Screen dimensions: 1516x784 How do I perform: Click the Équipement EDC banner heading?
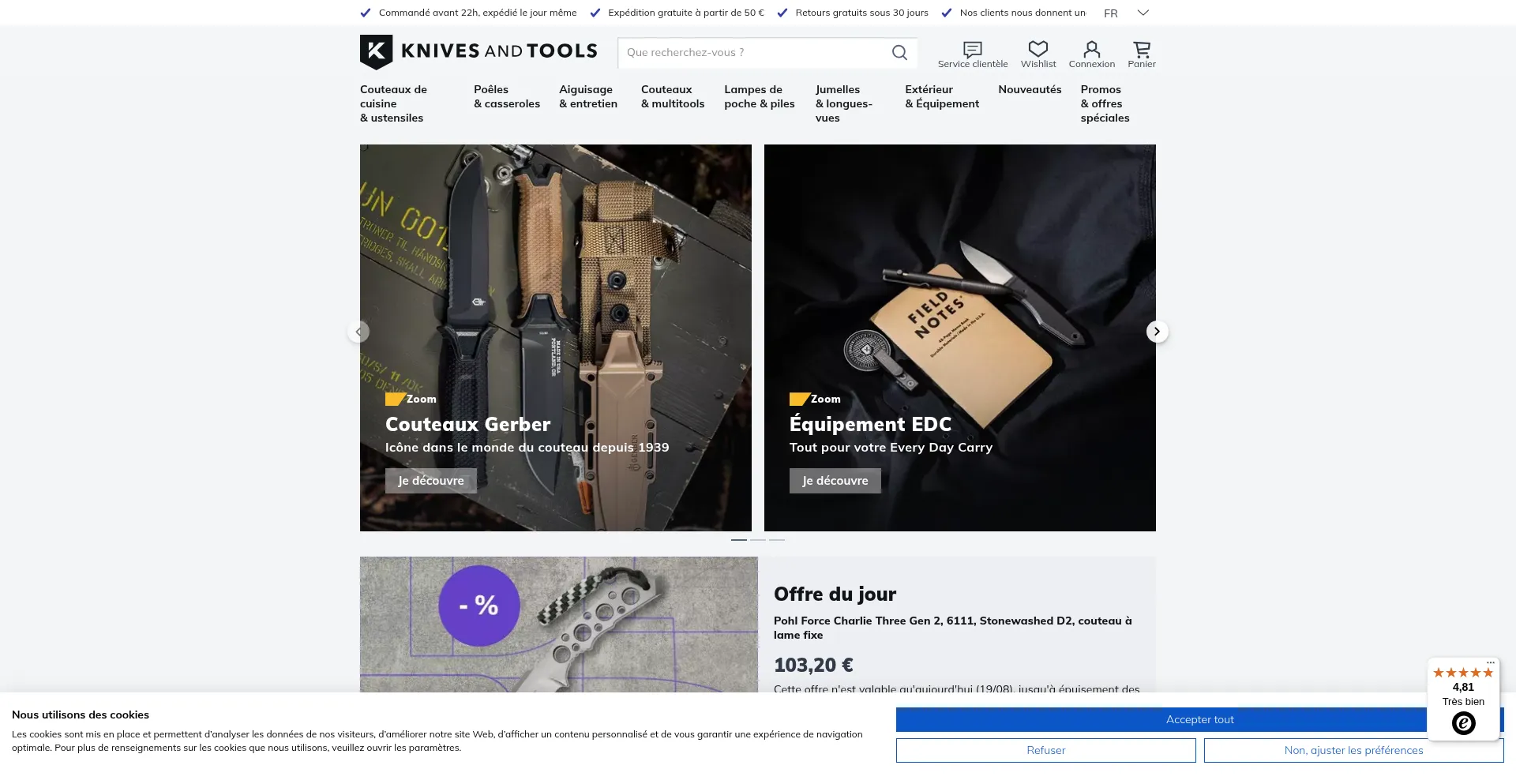tap(870, 425)
